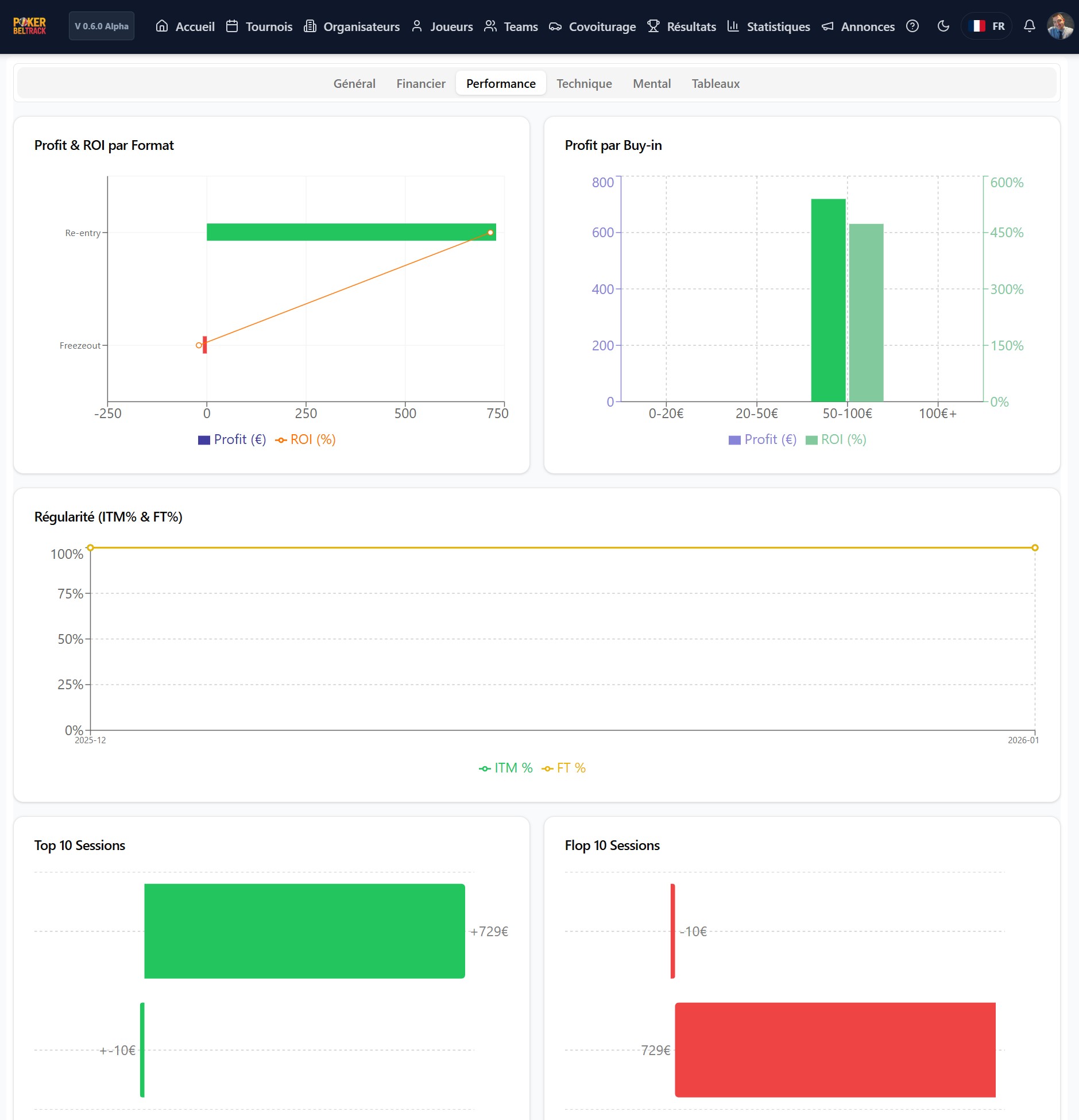Open Résultats trophy section

[x=682, y=26]
